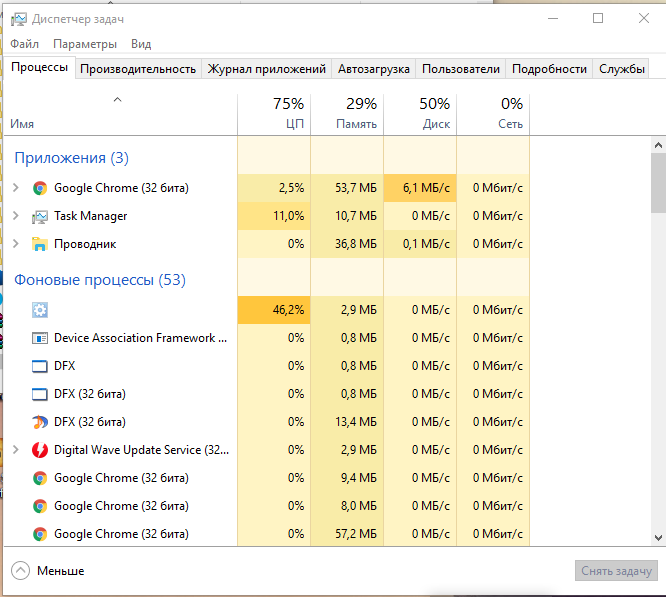Click the 9,4 МБ memory value
666x597 pixels.
coord(359,478)
